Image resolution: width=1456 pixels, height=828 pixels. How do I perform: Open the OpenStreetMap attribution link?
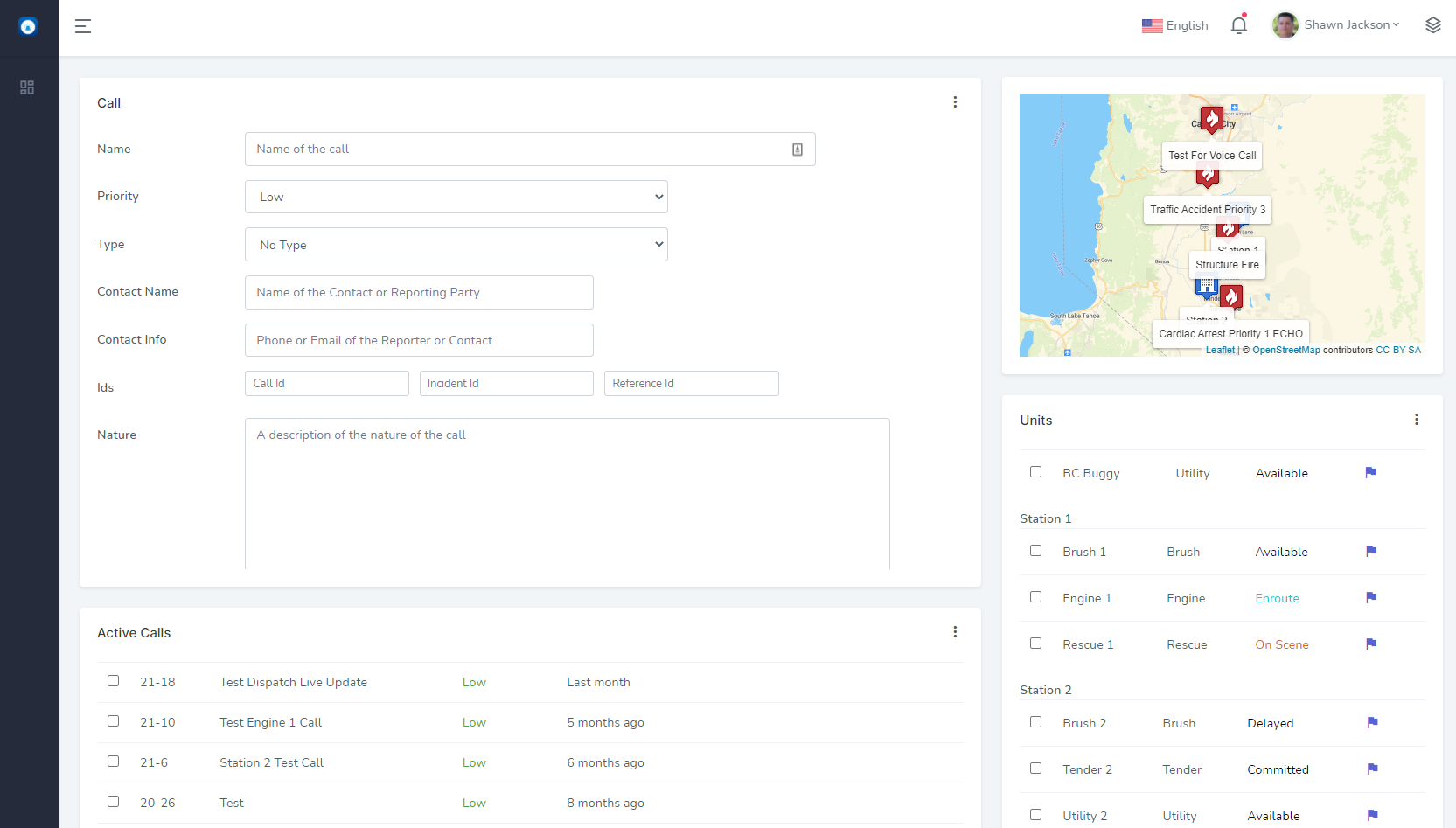coord(1285,350)
